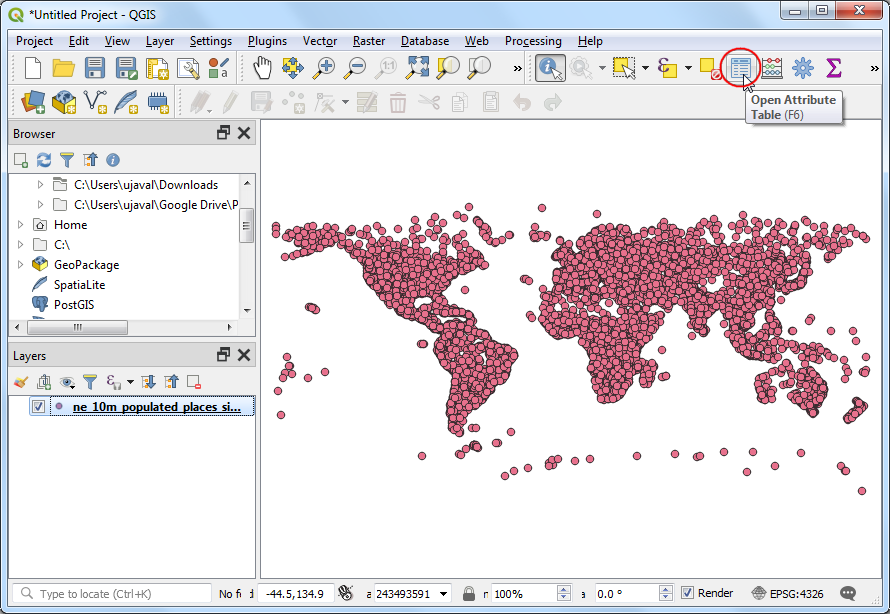Click the Filter Legend funnel in Layers panel
Screen dimensions: 890x614
coord(90,382)
